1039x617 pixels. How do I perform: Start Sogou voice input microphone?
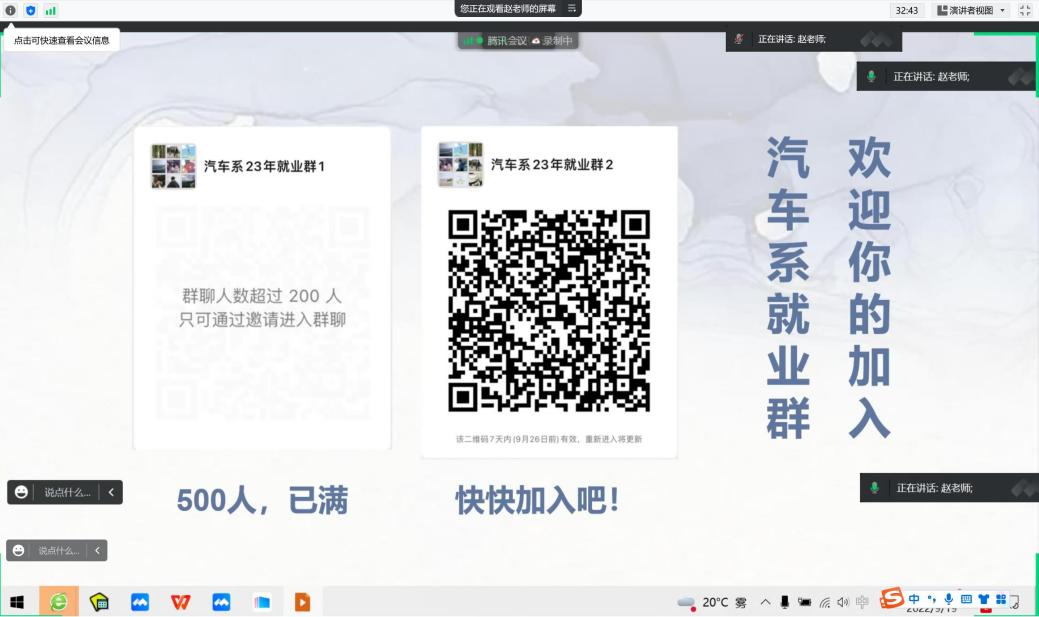[x=949, y=599]
